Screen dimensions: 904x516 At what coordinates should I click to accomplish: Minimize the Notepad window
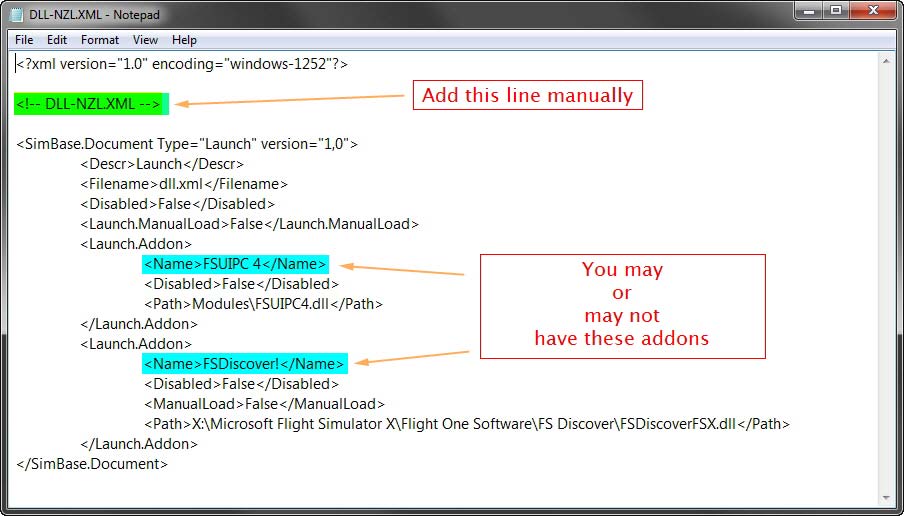click(x=809, y=11)
